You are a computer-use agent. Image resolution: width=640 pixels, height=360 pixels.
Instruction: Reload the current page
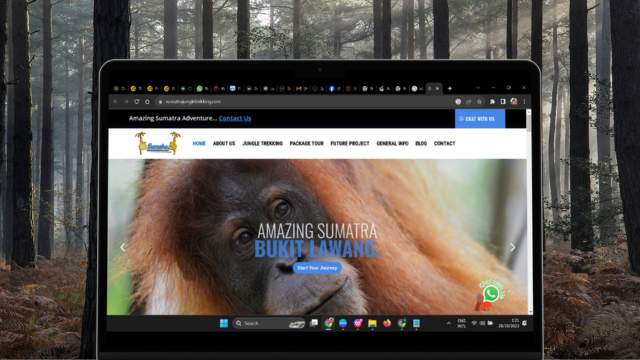tap(137, 102)
